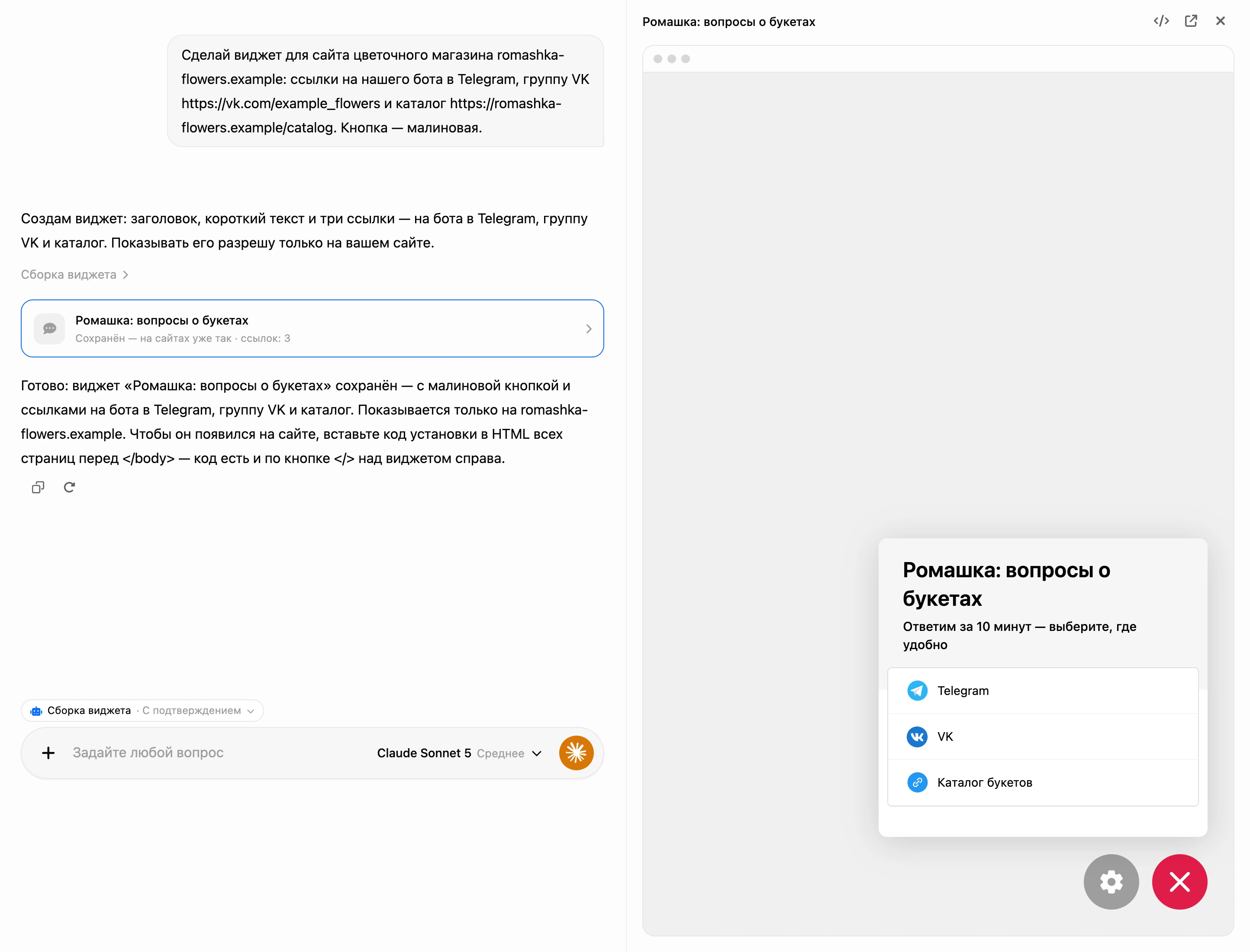Open the Telegram link in widget
The height and width of the screenshot is (952, 1250).
(x=1042, y=690)
